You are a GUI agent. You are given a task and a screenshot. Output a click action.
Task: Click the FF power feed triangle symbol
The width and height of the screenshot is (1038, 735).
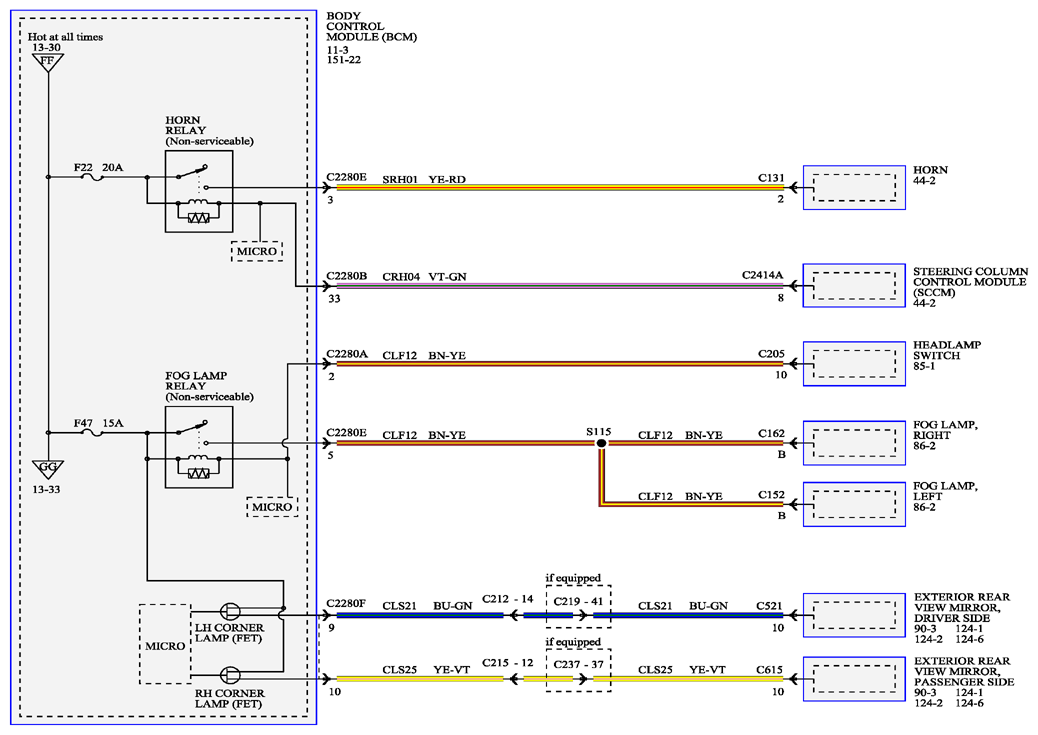tap(48, 62)
